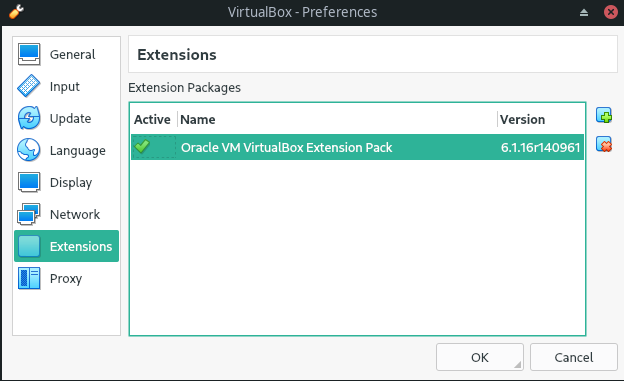Select the Extensions section label
Image resolution: width=624 pixels, height=381 pixels.
point(81,246)
